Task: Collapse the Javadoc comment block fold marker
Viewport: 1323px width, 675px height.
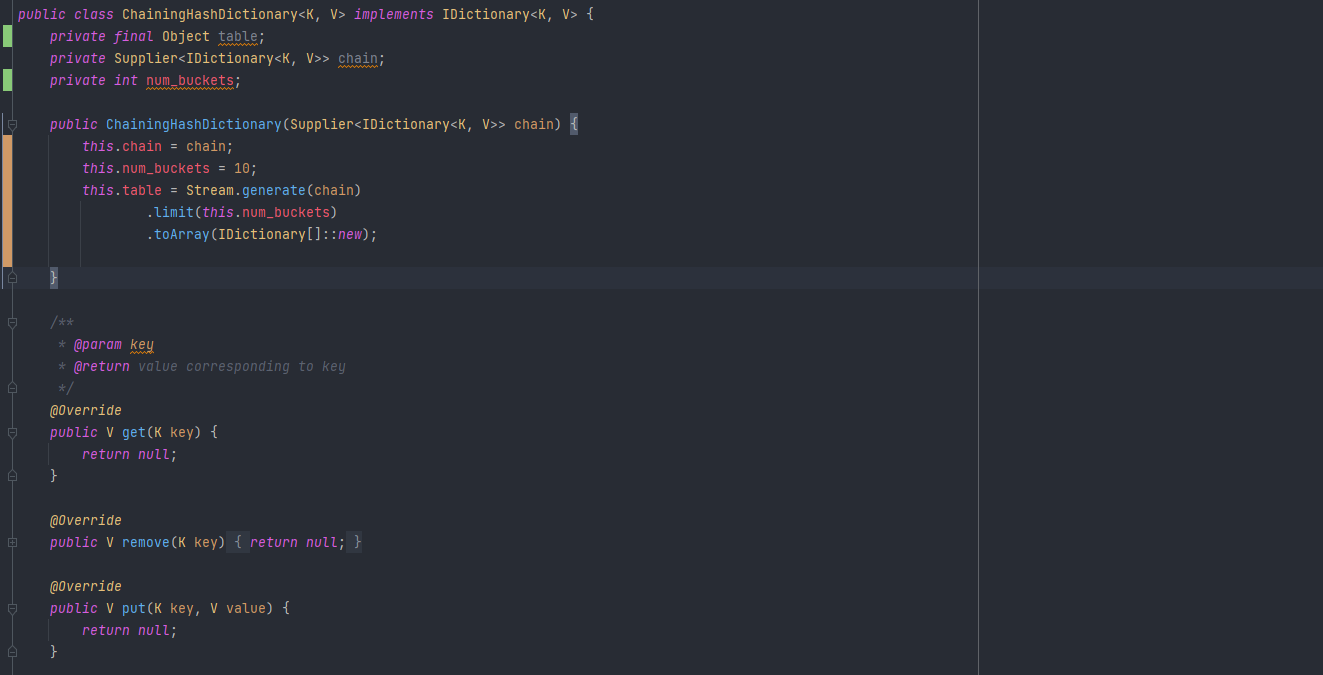Action: point(12,323)
